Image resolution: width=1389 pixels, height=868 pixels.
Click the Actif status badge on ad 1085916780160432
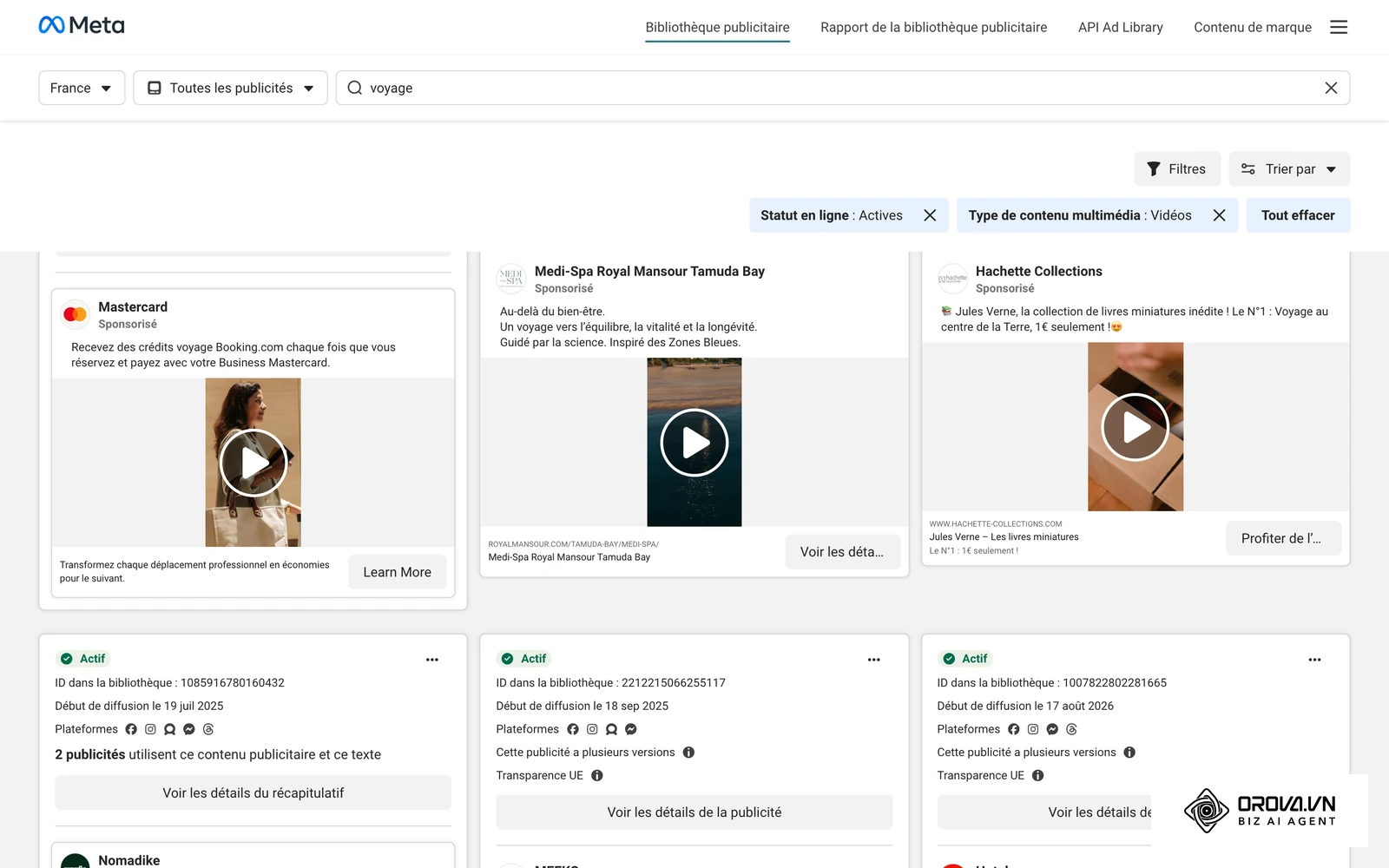coord(83,659)
